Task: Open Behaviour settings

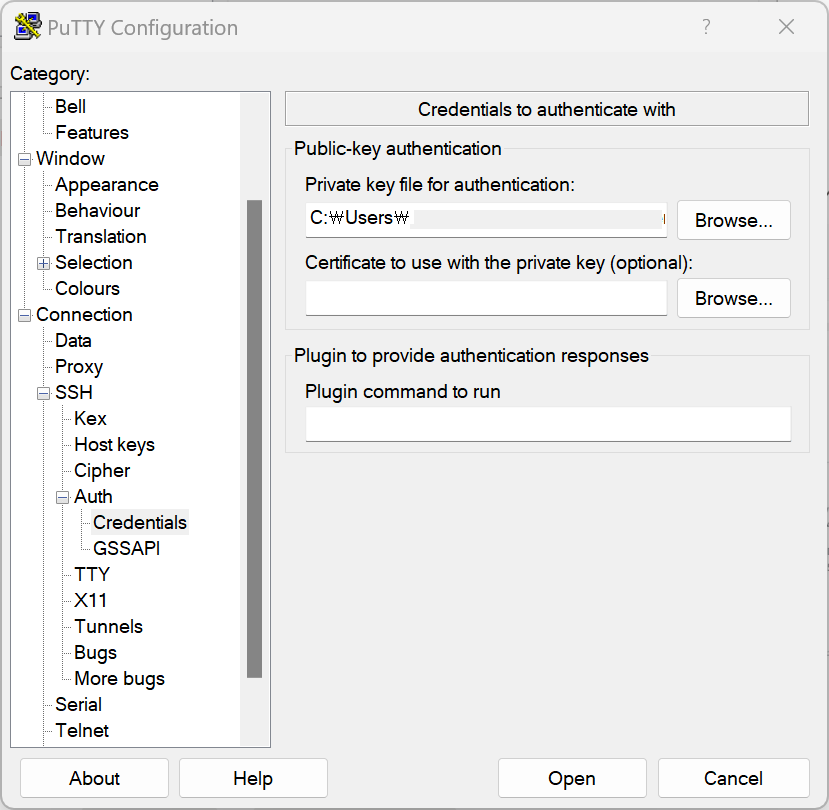Action: click(97, 210)
